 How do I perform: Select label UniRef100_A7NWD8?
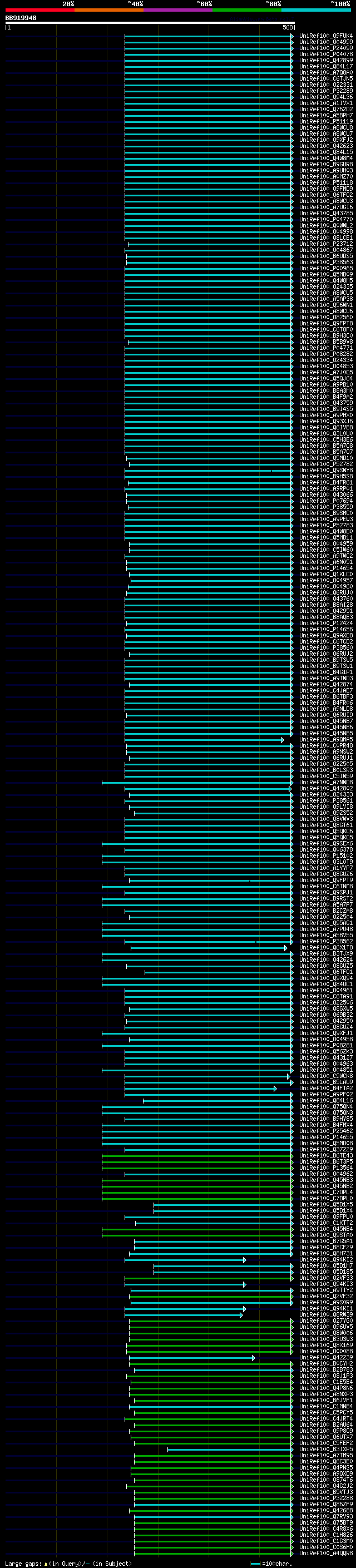tap(326, 782)
